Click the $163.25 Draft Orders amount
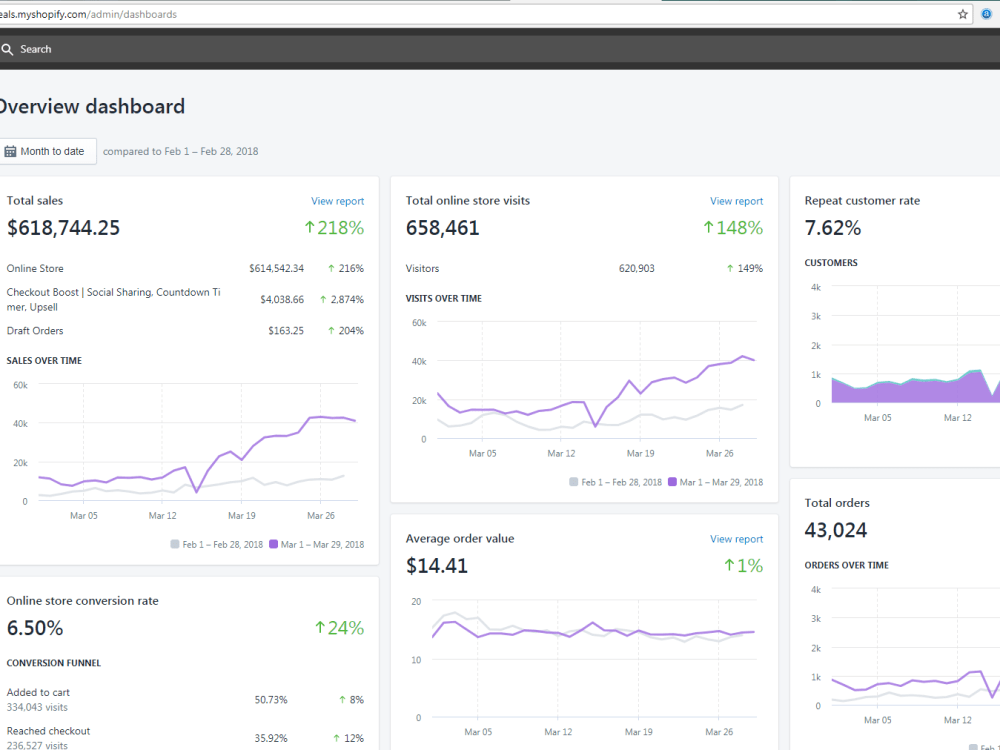The width and height of the screenshot is (1000, 750). point(286,330)
